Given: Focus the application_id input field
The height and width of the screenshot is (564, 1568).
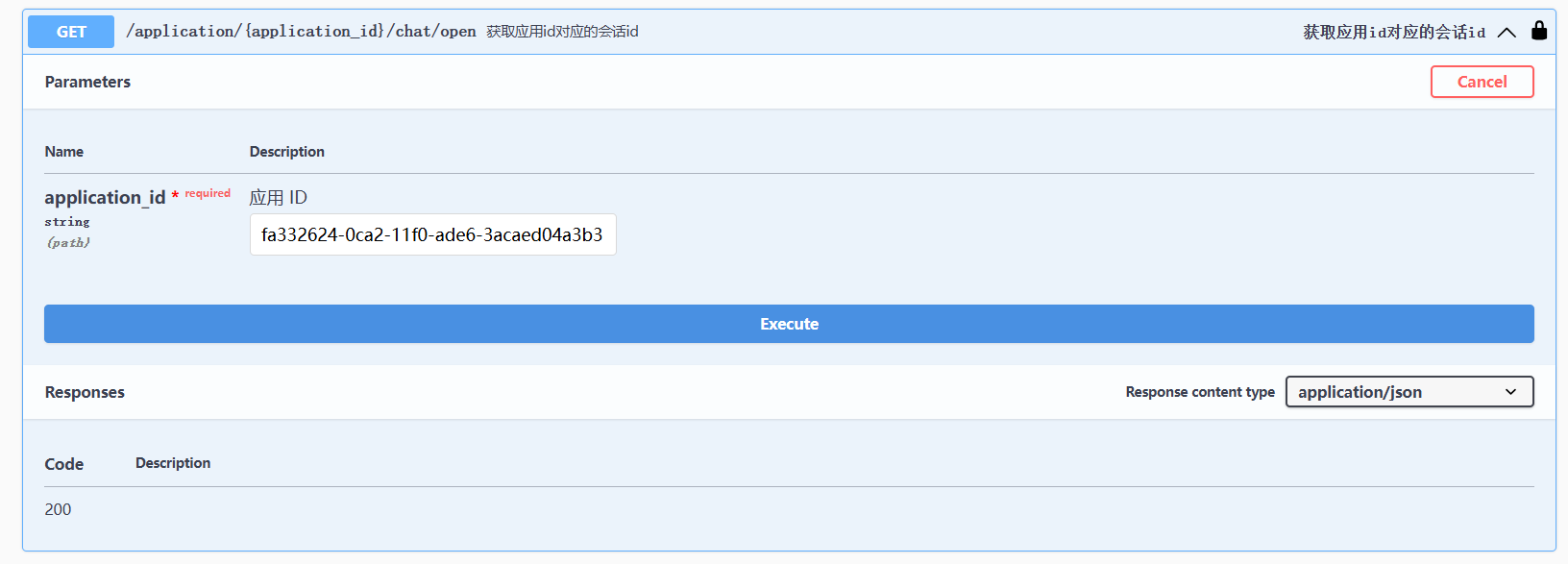Looking at the screenshot, I should click(x=432, y=234).
